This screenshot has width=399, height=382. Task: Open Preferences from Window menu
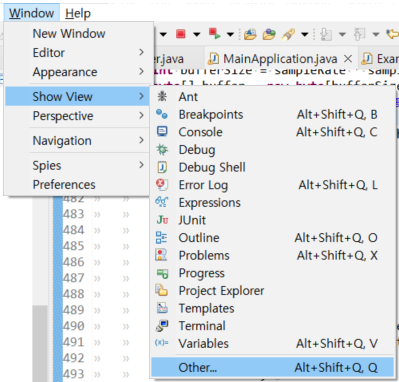77,184
